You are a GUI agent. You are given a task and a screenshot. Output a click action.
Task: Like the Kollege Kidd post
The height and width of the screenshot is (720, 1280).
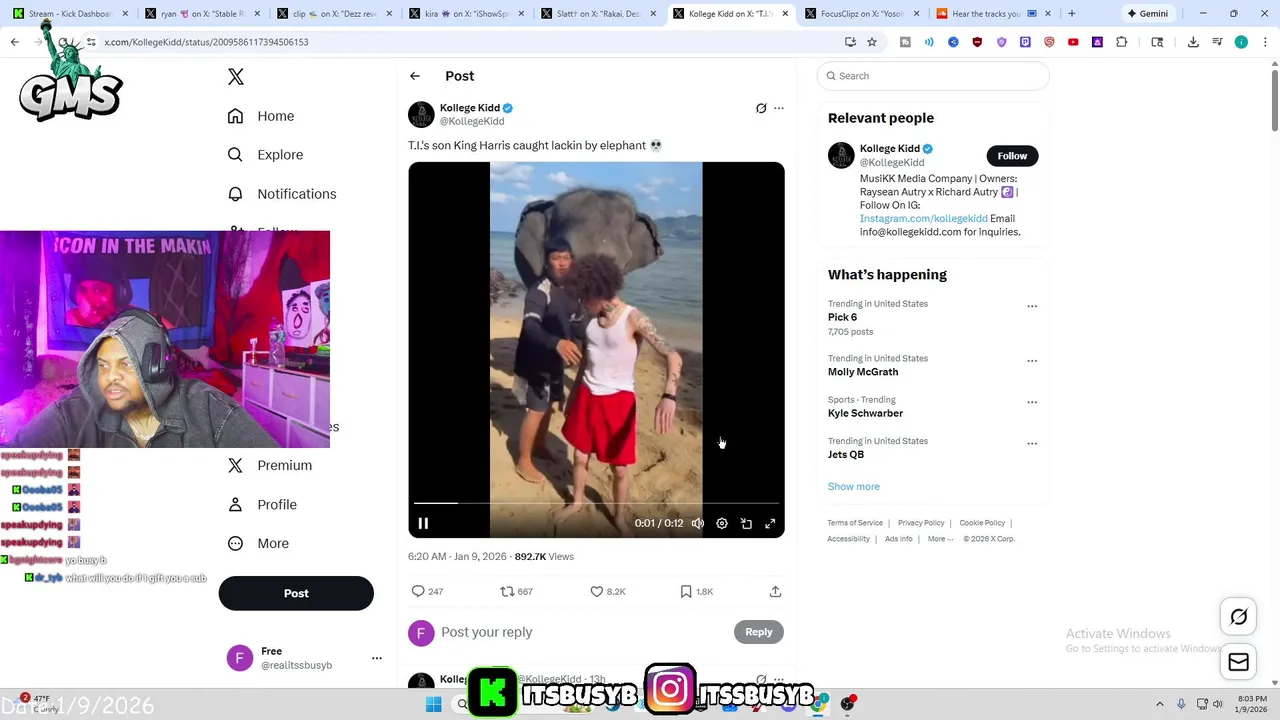(x=608, y=591)
